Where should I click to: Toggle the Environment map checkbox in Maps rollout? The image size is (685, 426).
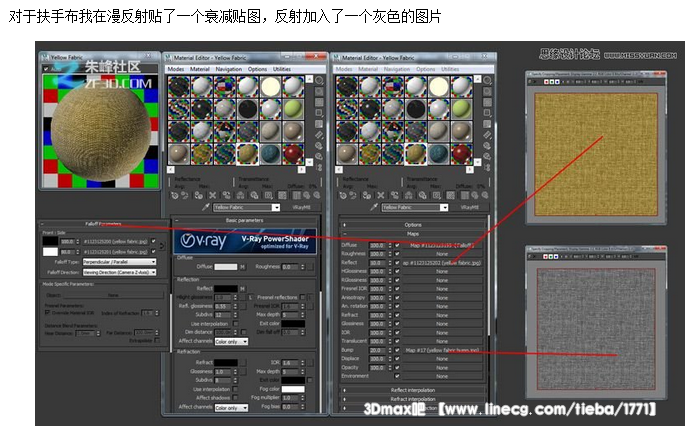pyautogui.click(x=397, y=376)
